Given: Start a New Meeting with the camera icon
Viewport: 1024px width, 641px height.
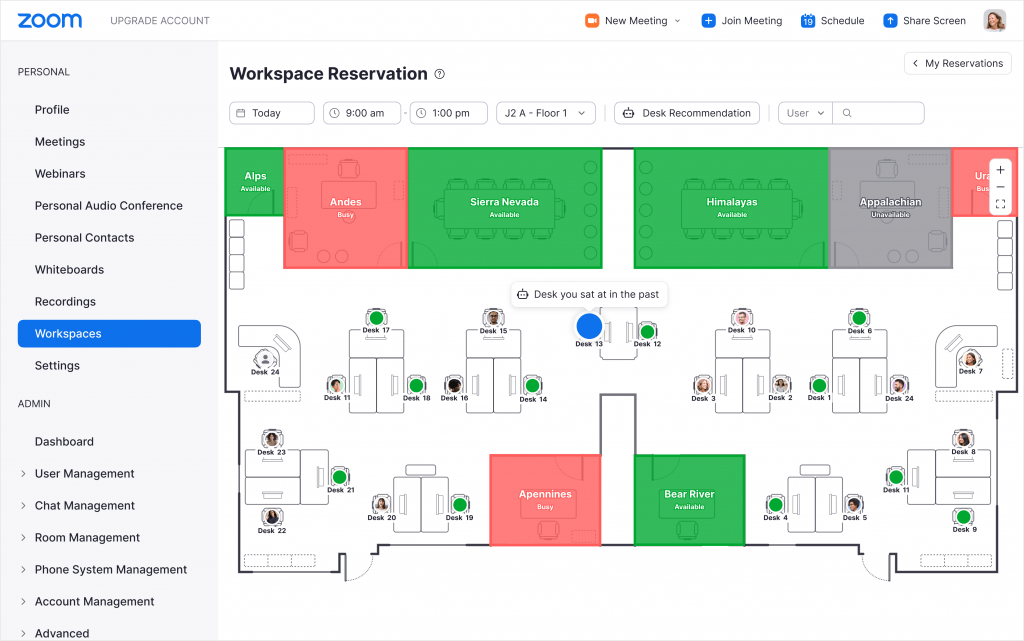Looking at the screenshot, I should click(590, 20).
